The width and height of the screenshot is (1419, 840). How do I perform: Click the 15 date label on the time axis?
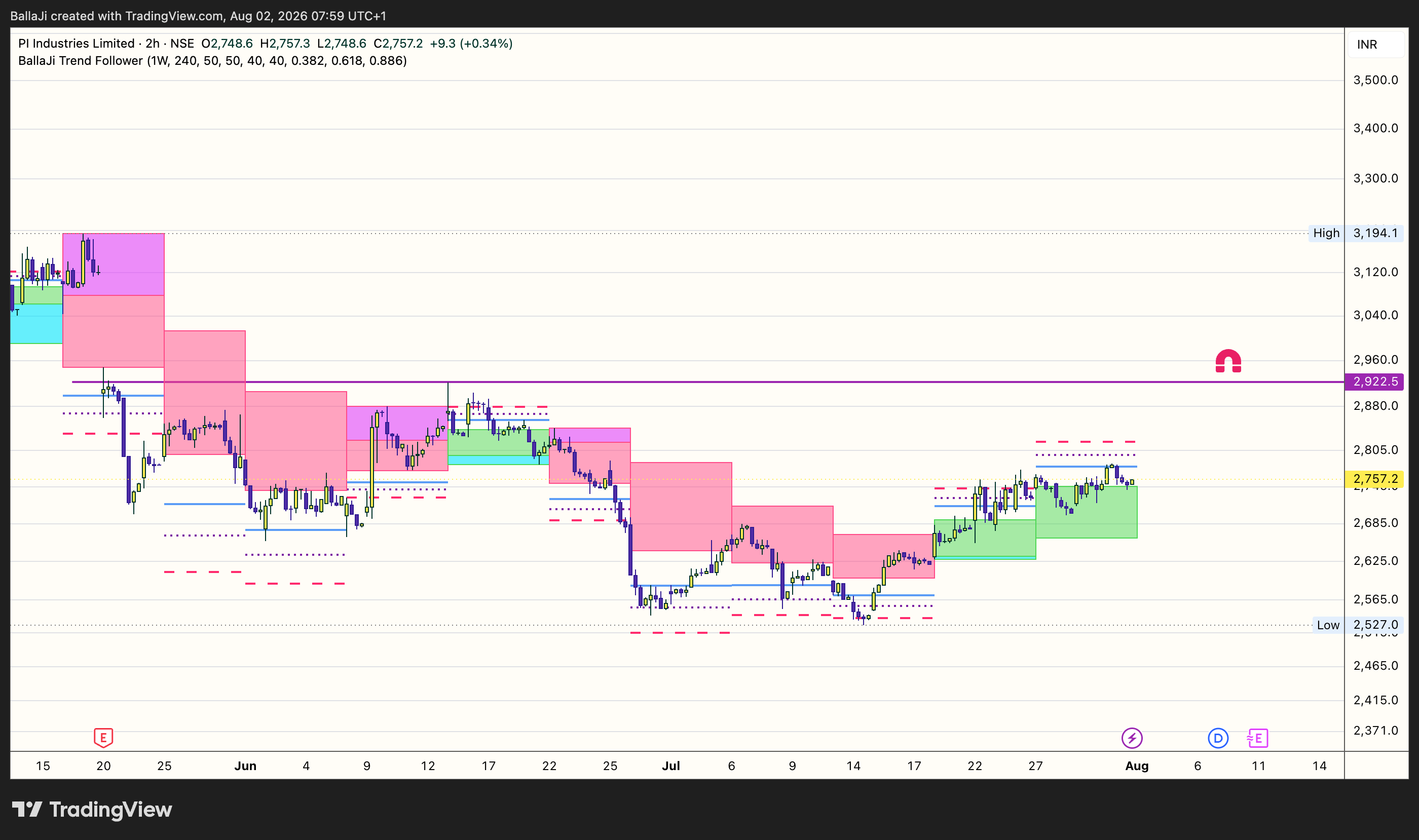pos(43,766)
